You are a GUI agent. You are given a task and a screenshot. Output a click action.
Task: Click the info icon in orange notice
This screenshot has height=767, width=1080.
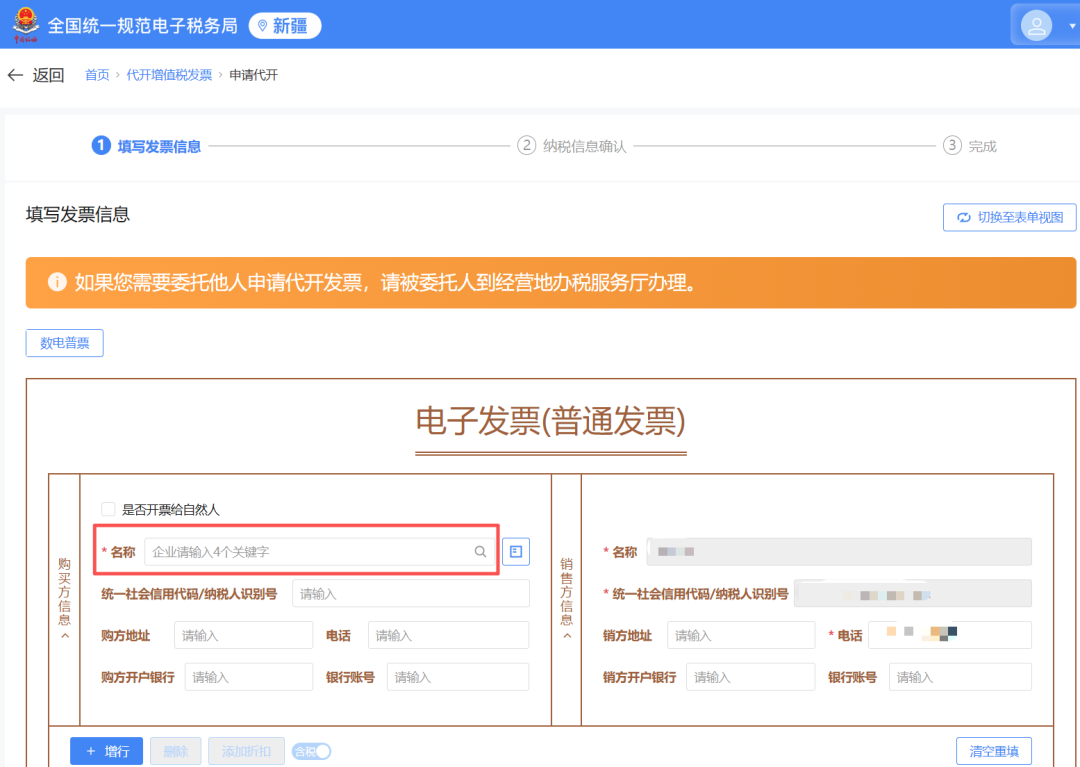click(56, 282)
